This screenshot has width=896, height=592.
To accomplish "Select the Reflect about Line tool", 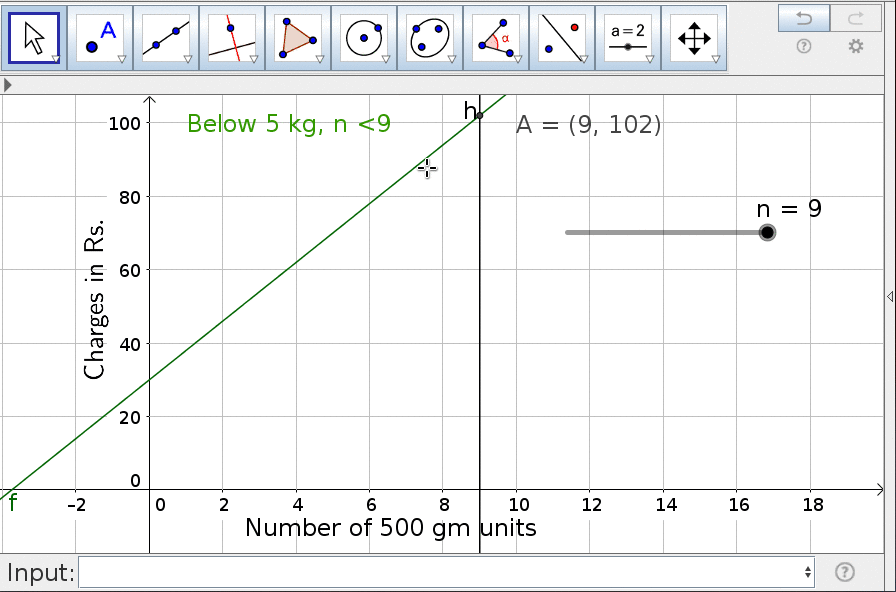I will tap(562, 38).
